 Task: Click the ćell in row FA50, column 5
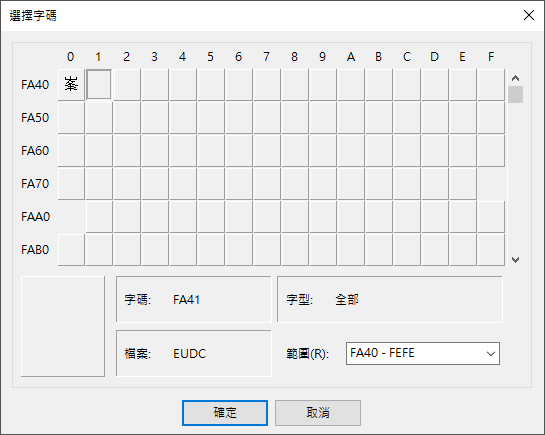pos(211,118)
